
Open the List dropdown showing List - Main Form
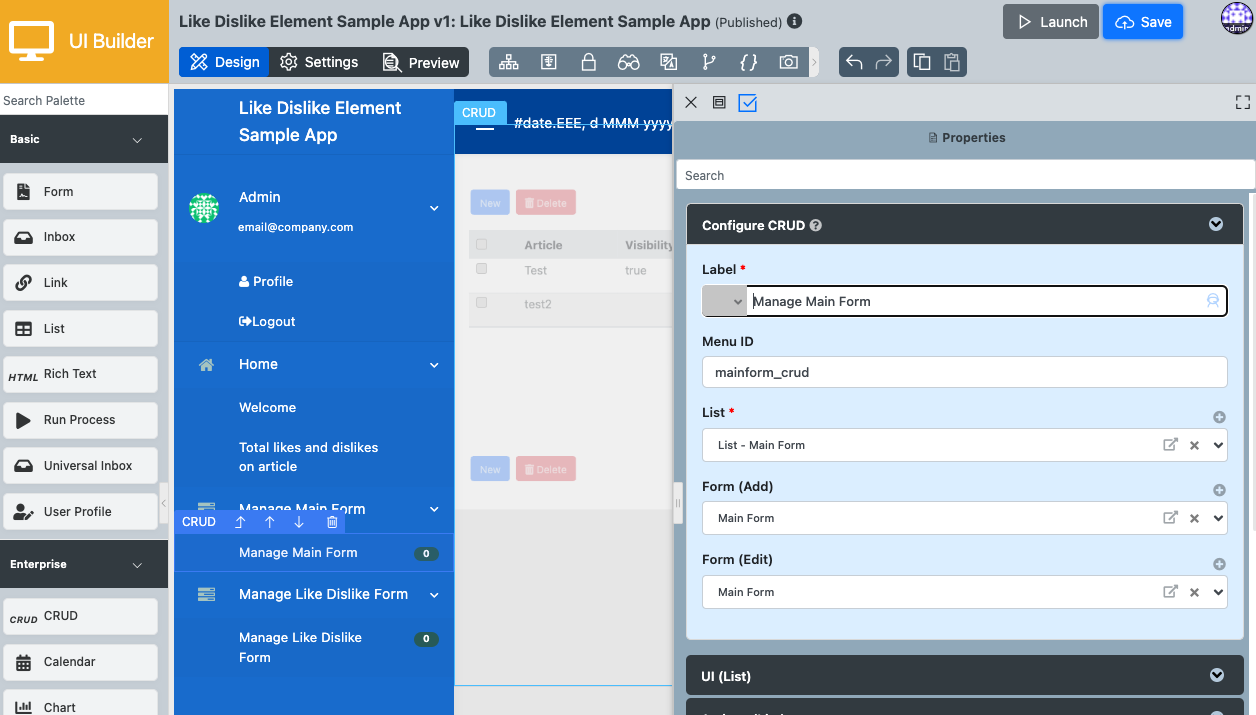tap(1218, 445)
